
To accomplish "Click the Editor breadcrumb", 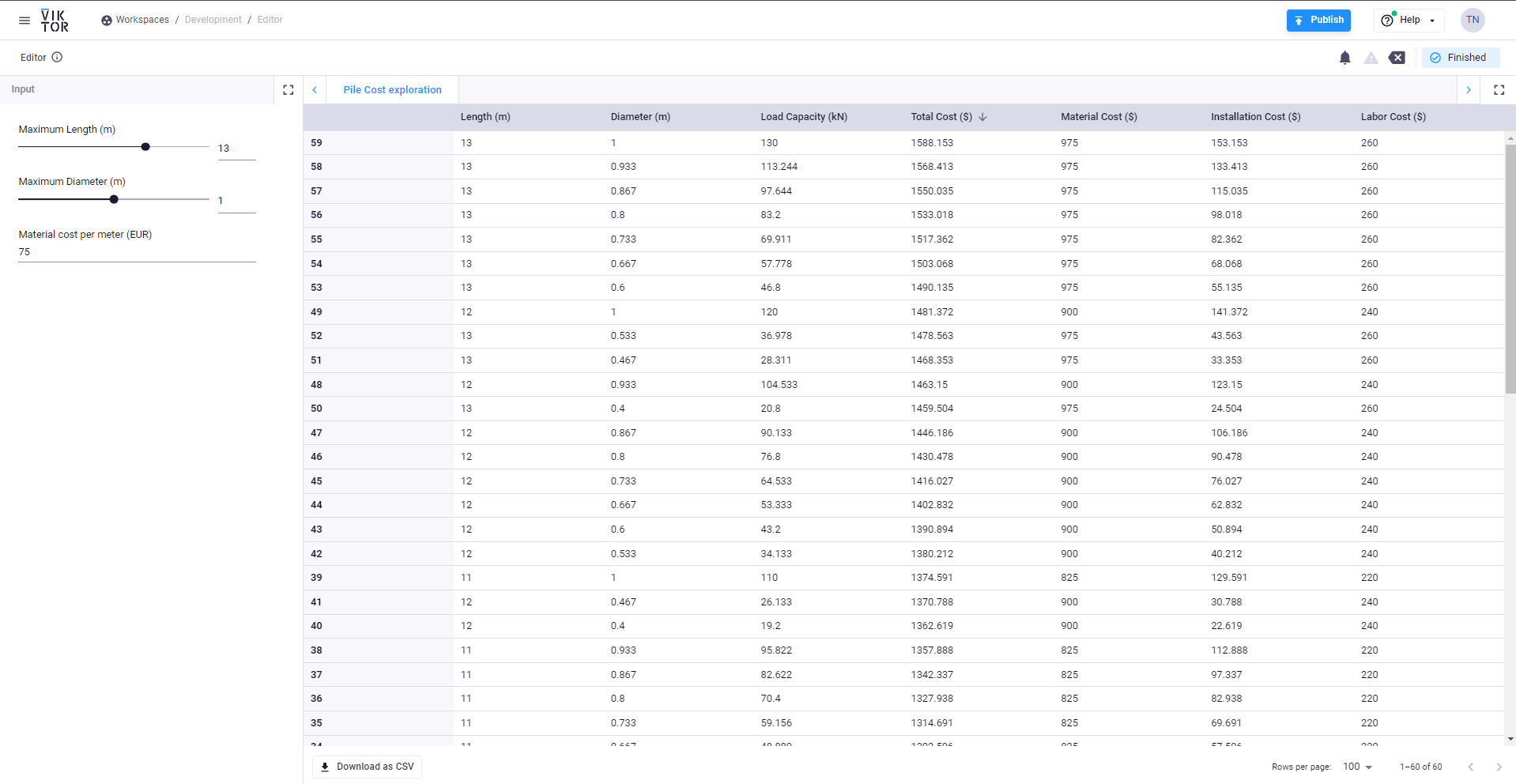I will point(270,20).
